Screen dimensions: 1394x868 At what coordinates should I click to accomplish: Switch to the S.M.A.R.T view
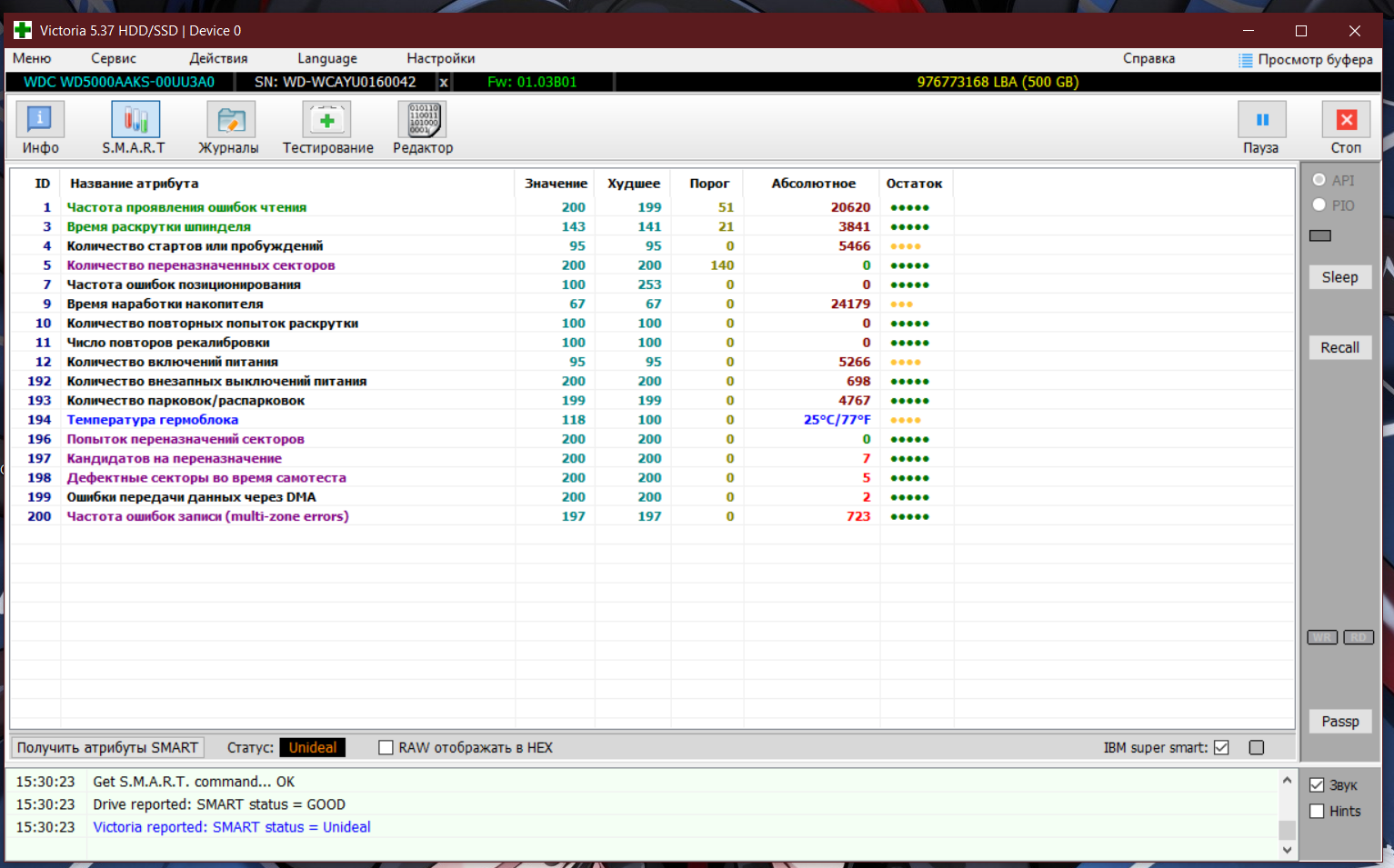click(135, 128)
